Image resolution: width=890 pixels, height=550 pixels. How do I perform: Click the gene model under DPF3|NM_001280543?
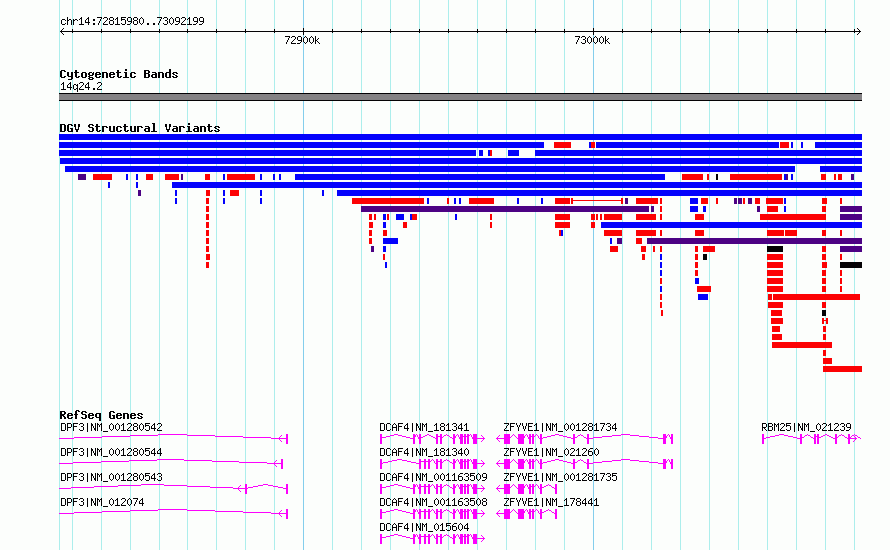(x=174, y=488)
